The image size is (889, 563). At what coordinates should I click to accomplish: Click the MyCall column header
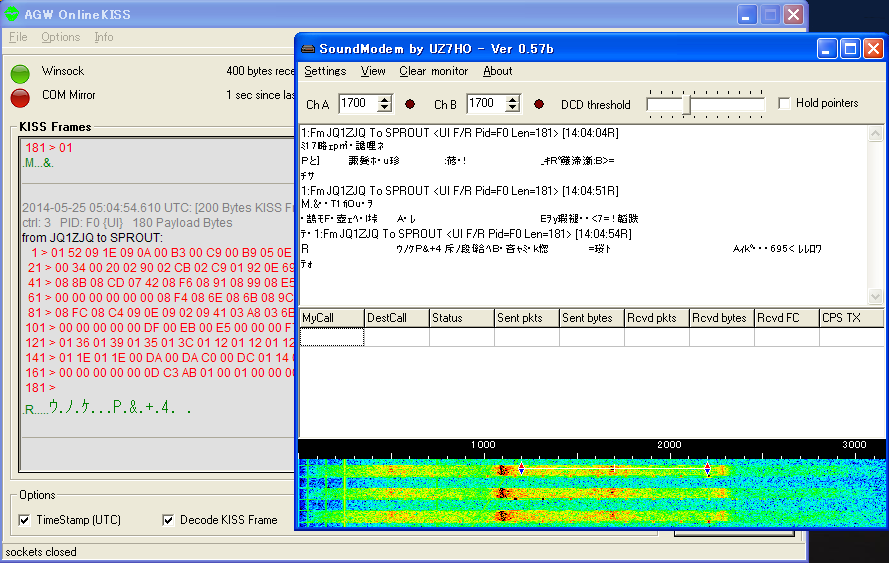pos(331,318)
